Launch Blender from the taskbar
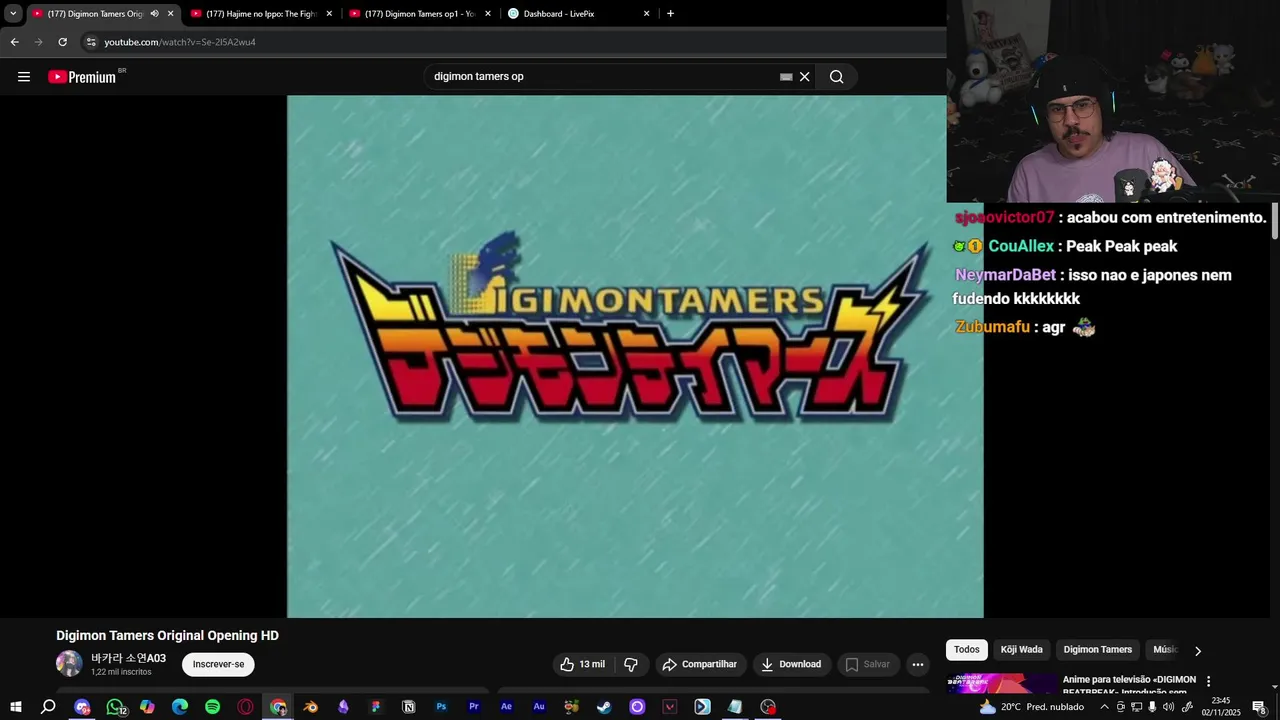 coord(311,707)
